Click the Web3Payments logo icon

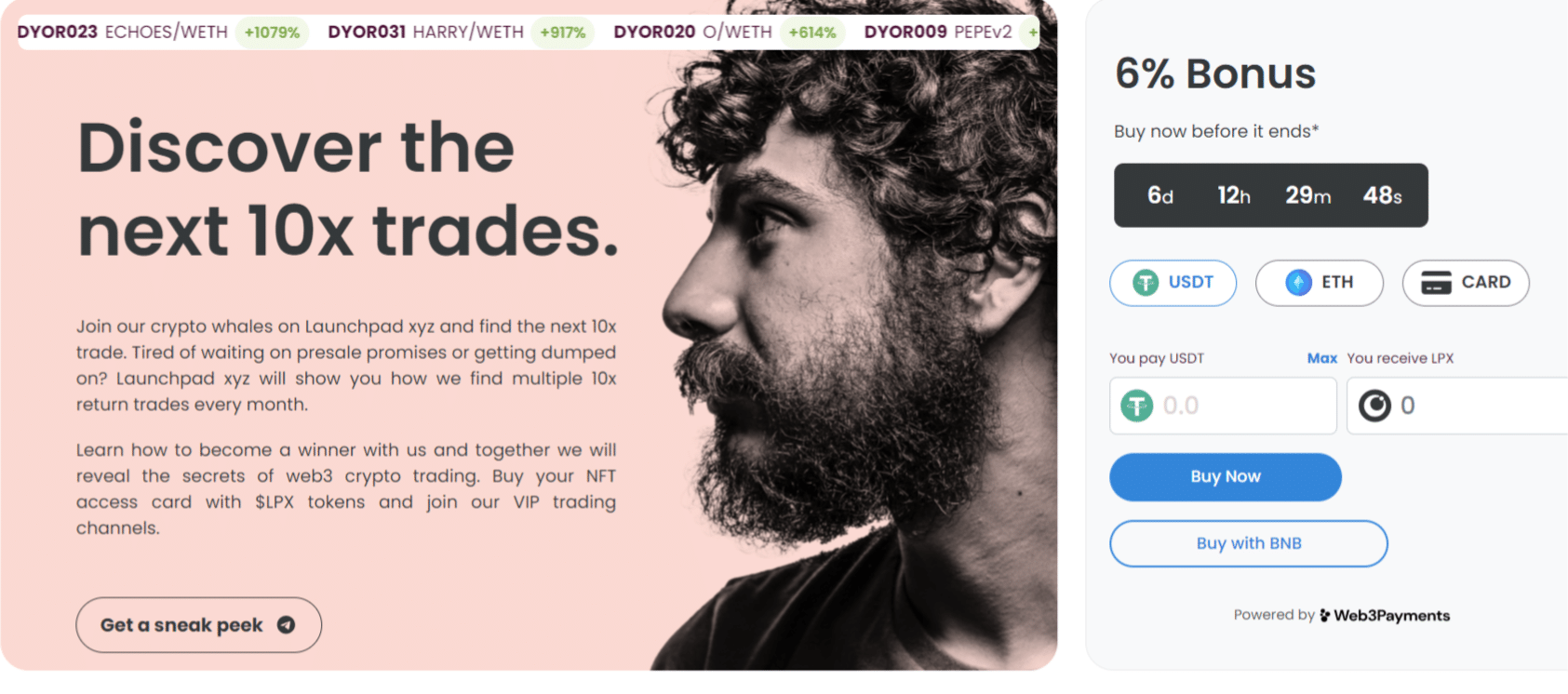(1325, 615)
